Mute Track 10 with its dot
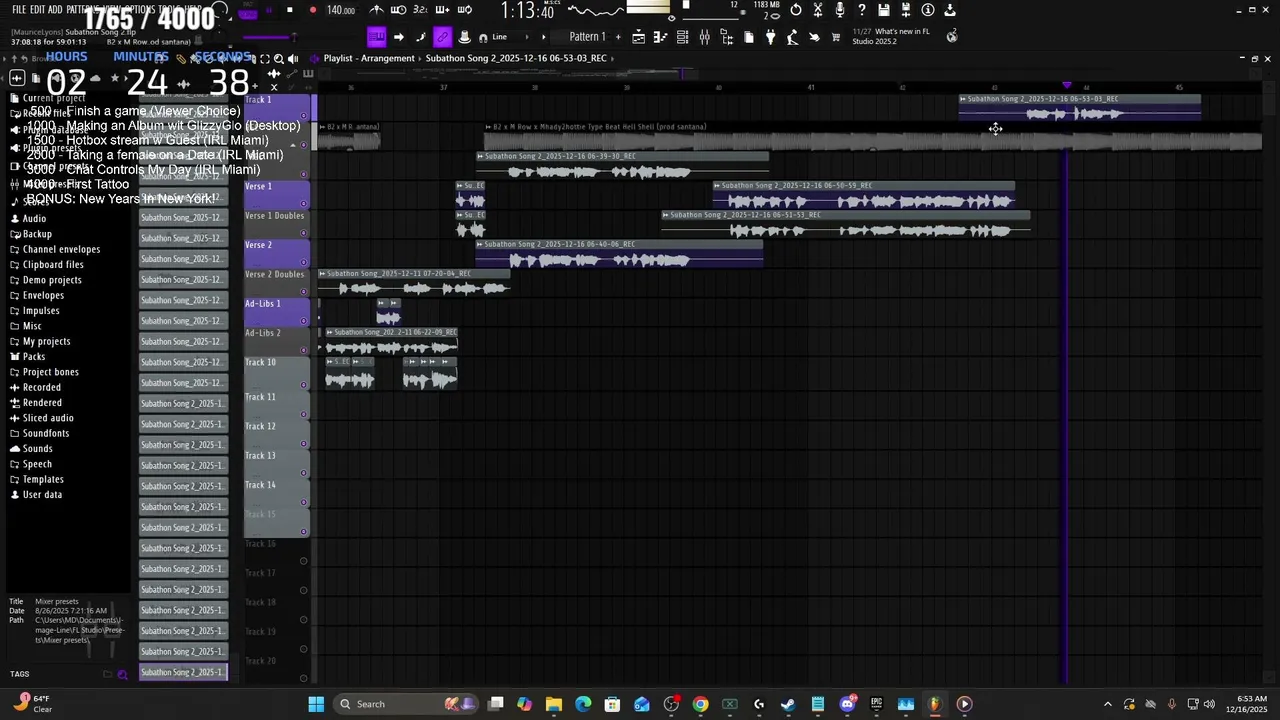Image resolution: width=1280 pixels, height=720 pixels. coord(304,385)
